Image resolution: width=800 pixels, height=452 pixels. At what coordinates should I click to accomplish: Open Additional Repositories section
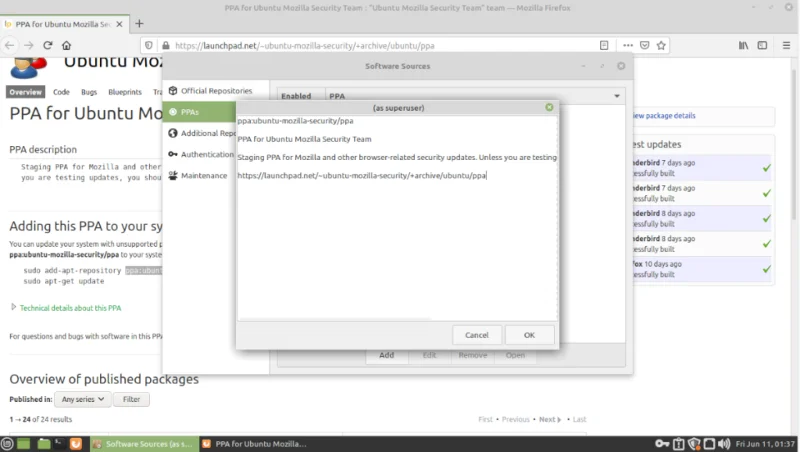pos(200,133)
